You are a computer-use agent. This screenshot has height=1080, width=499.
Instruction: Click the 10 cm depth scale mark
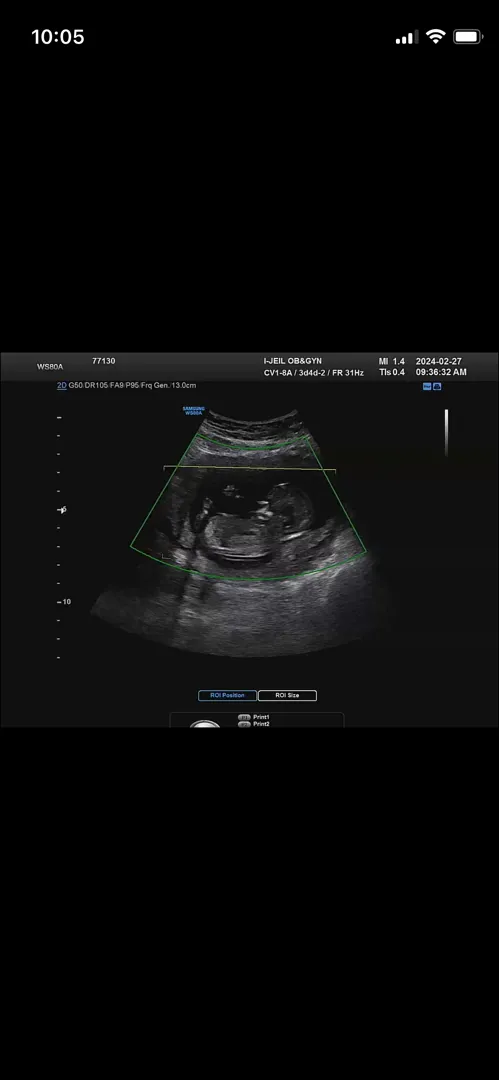(63, 602)
